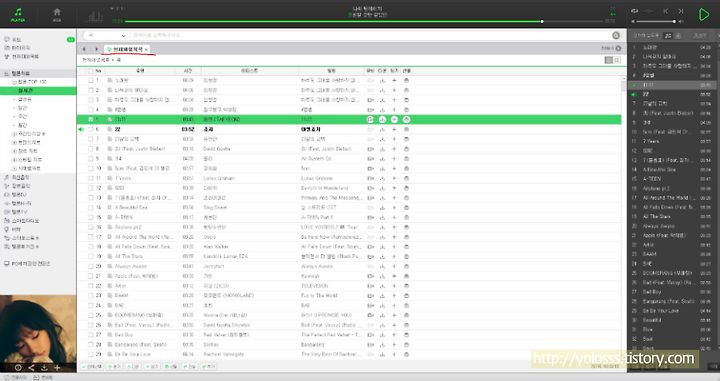Check the box for 7 Years

90,178
